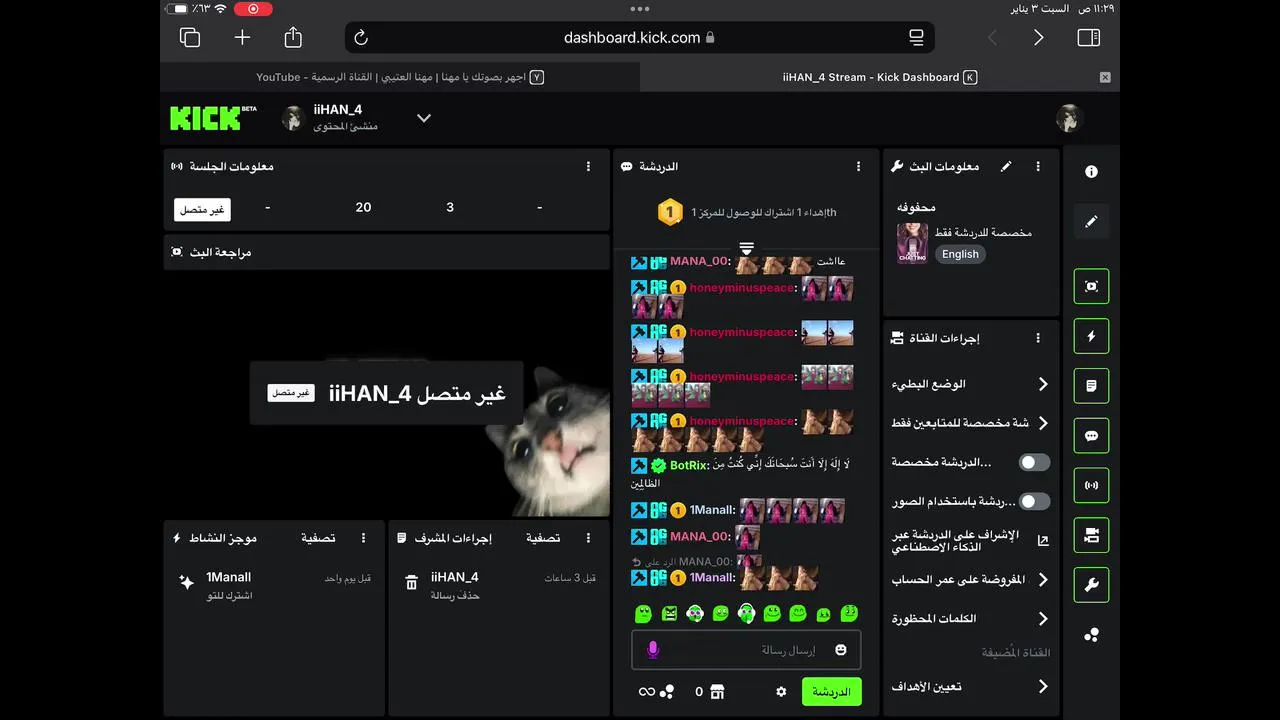Open the info icon in right sidebar

point(1091,172)
